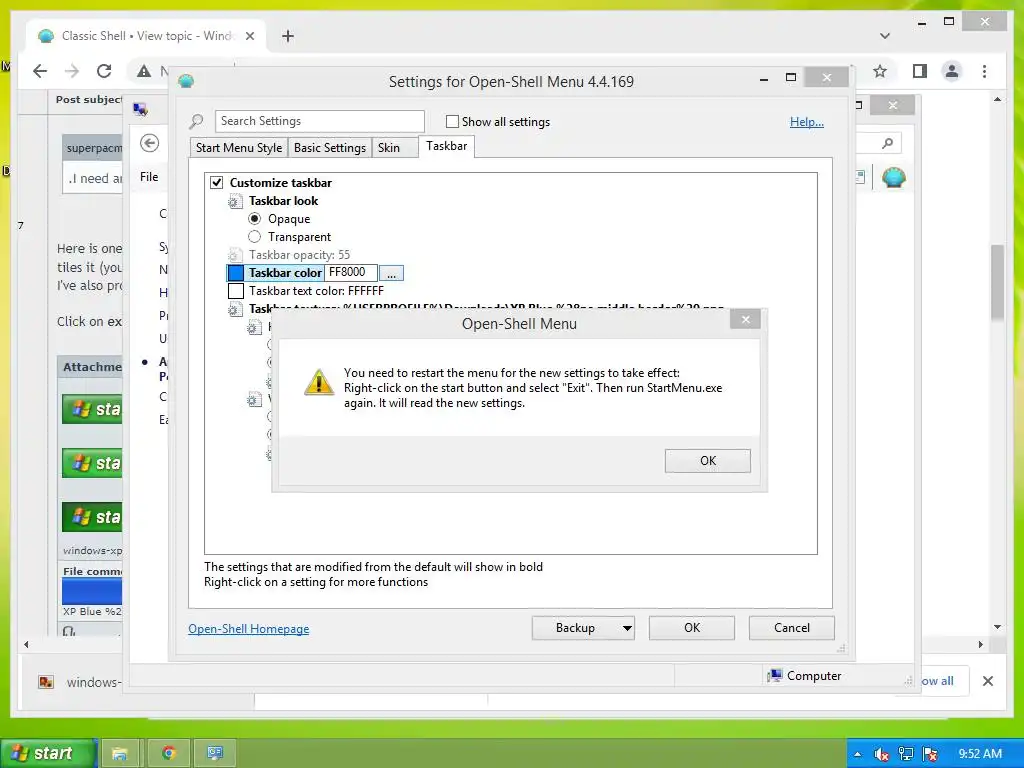Click the warning icon in the dialog
This screenshot has width=1024, height=768.
[319, 382]
